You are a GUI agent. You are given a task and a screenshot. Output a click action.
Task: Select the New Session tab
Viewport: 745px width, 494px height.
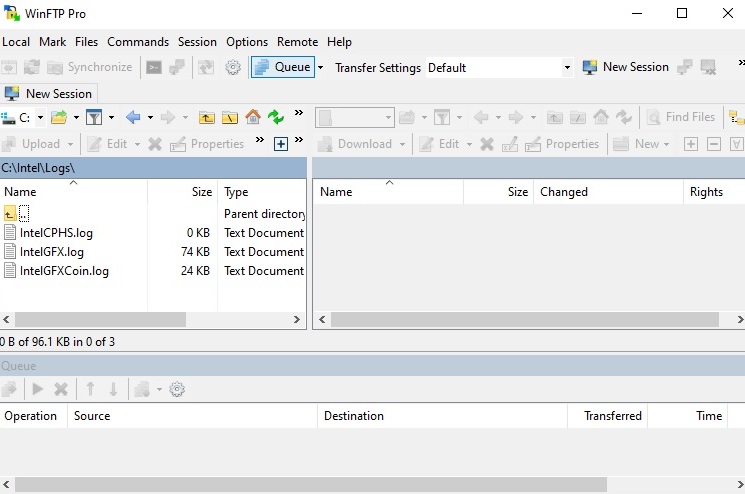[49, 94]
